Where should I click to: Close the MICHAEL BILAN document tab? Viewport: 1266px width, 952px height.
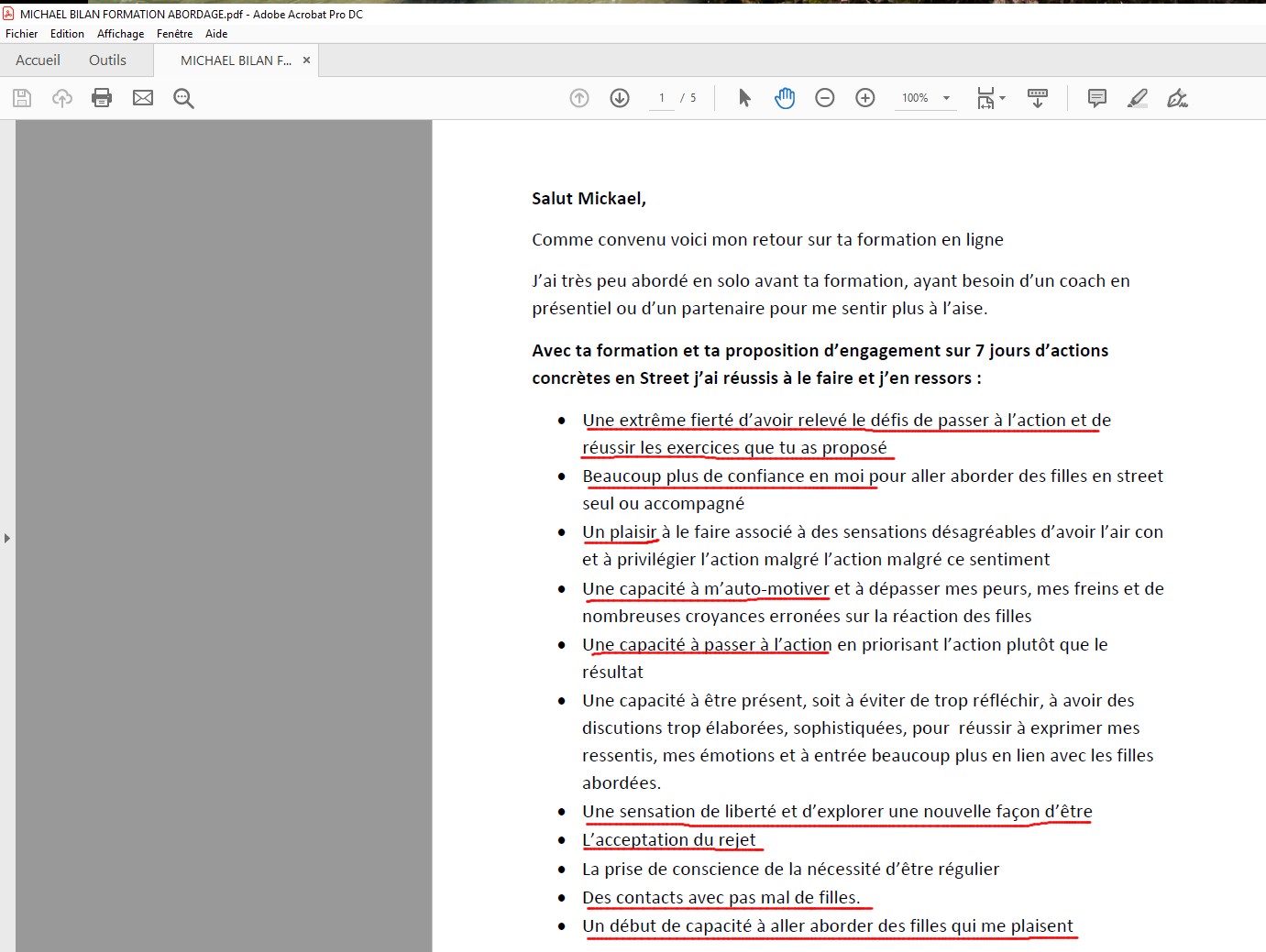[x=306, y=60]
